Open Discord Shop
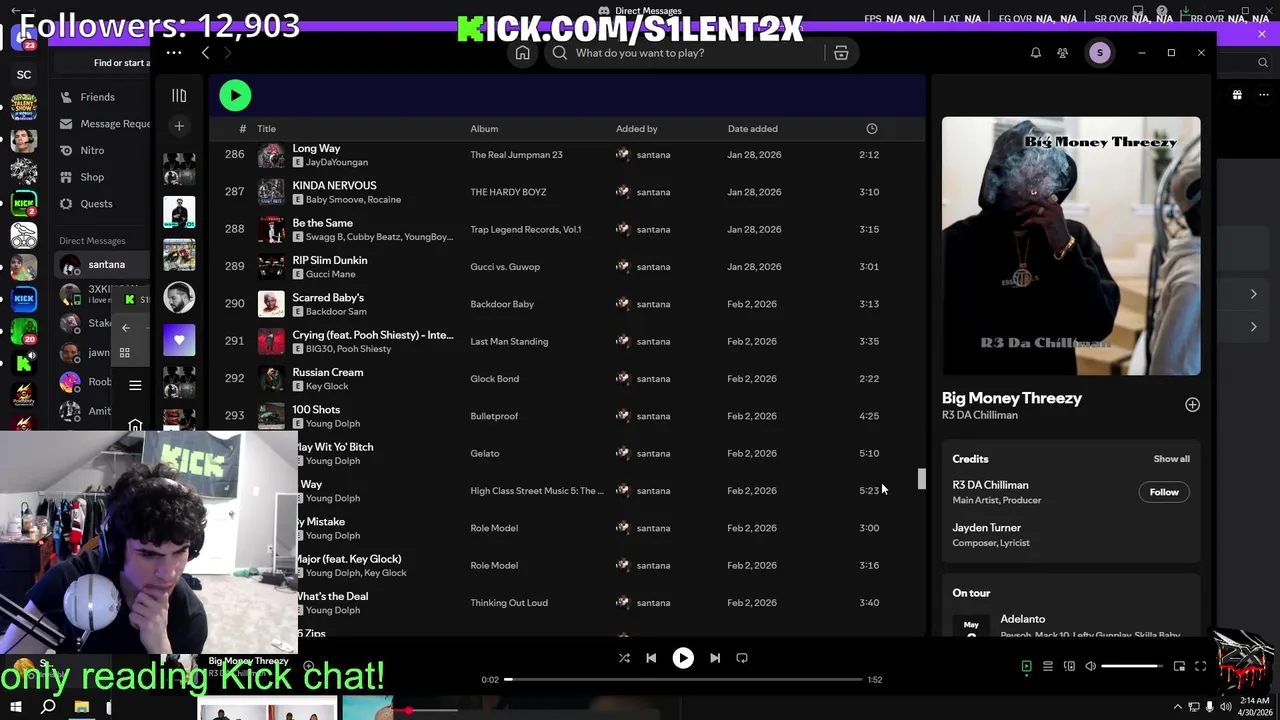1280x720 pixels. tap(92, 177)
